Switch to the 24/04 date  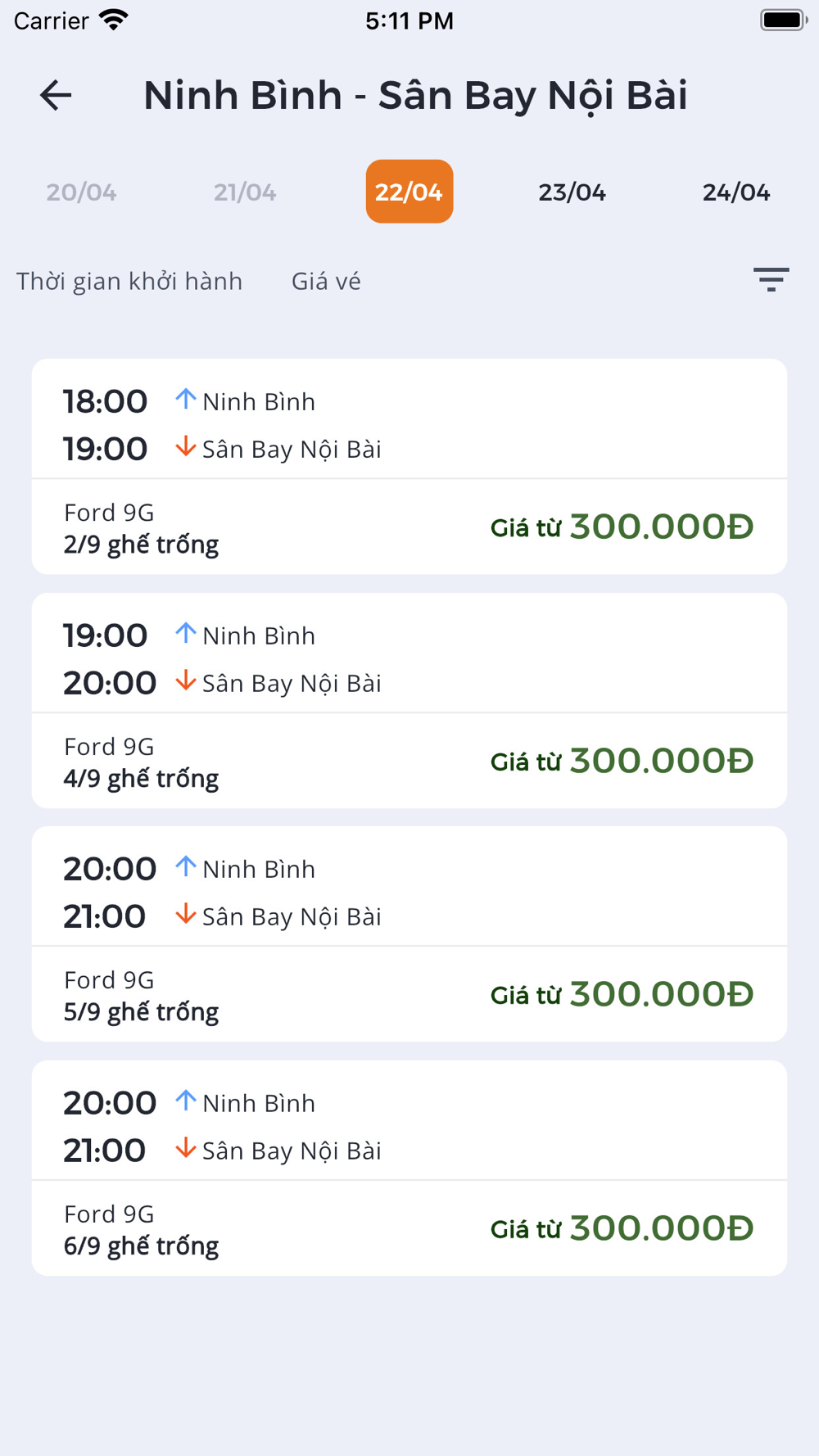735,192
